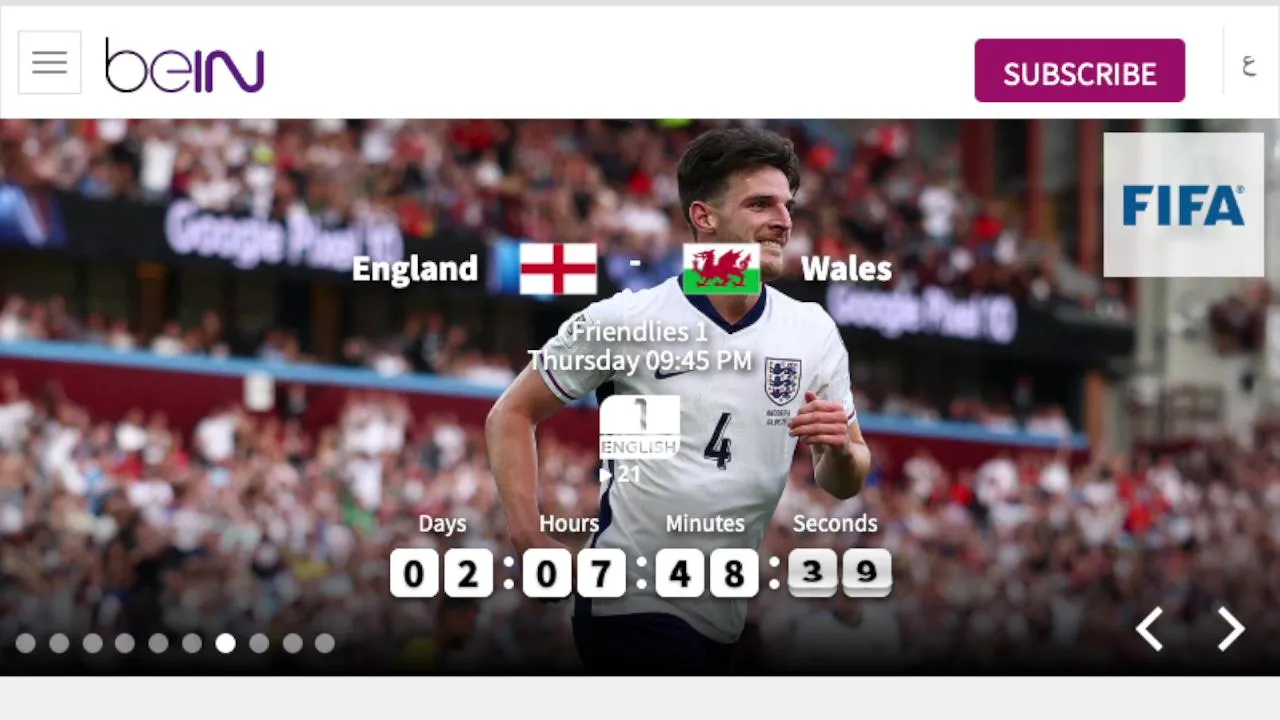Go to the next carousel slide
The height and width of the screenshot is (720, 1280).
tap(1230, 630)
